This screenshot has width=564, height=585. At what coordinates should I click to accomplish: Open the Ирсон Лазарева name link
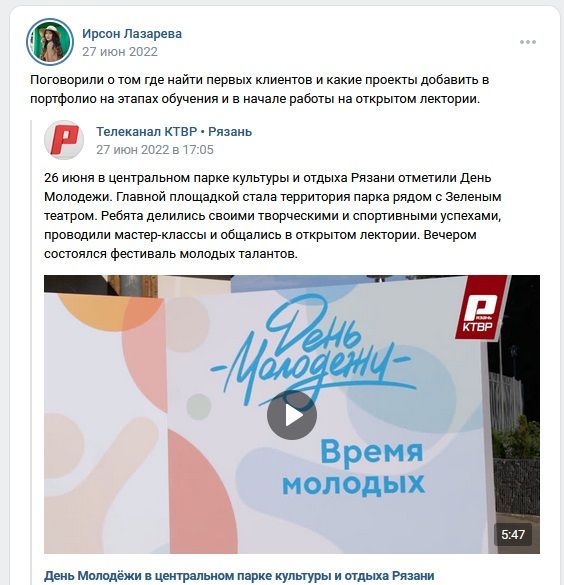pyautogui.click(x=132, y=34)
